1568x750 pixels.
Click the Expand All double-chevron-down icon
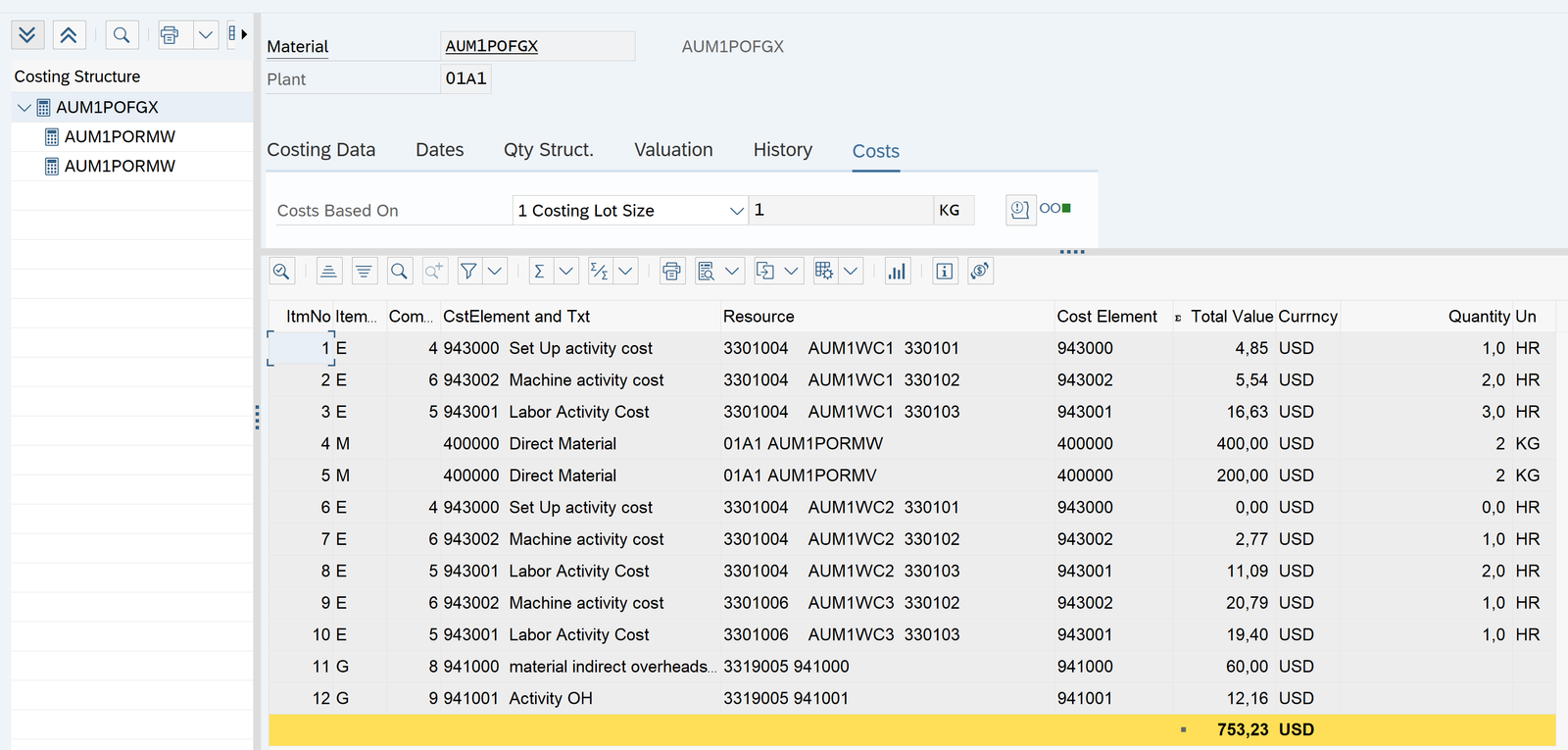tap(27, 35)
